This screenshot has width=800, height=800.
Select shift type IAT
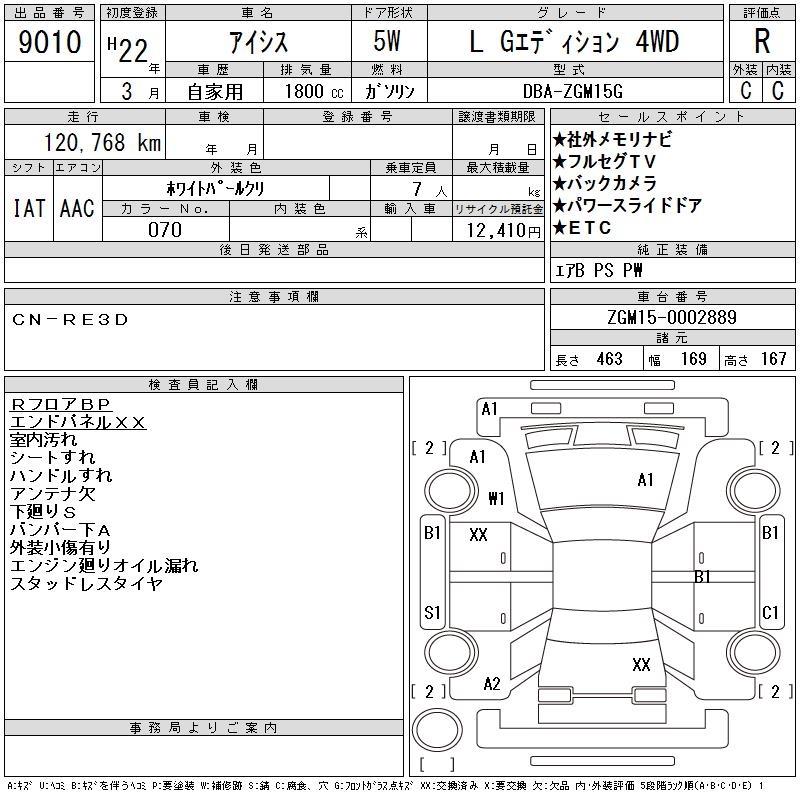tap(29, 208)
